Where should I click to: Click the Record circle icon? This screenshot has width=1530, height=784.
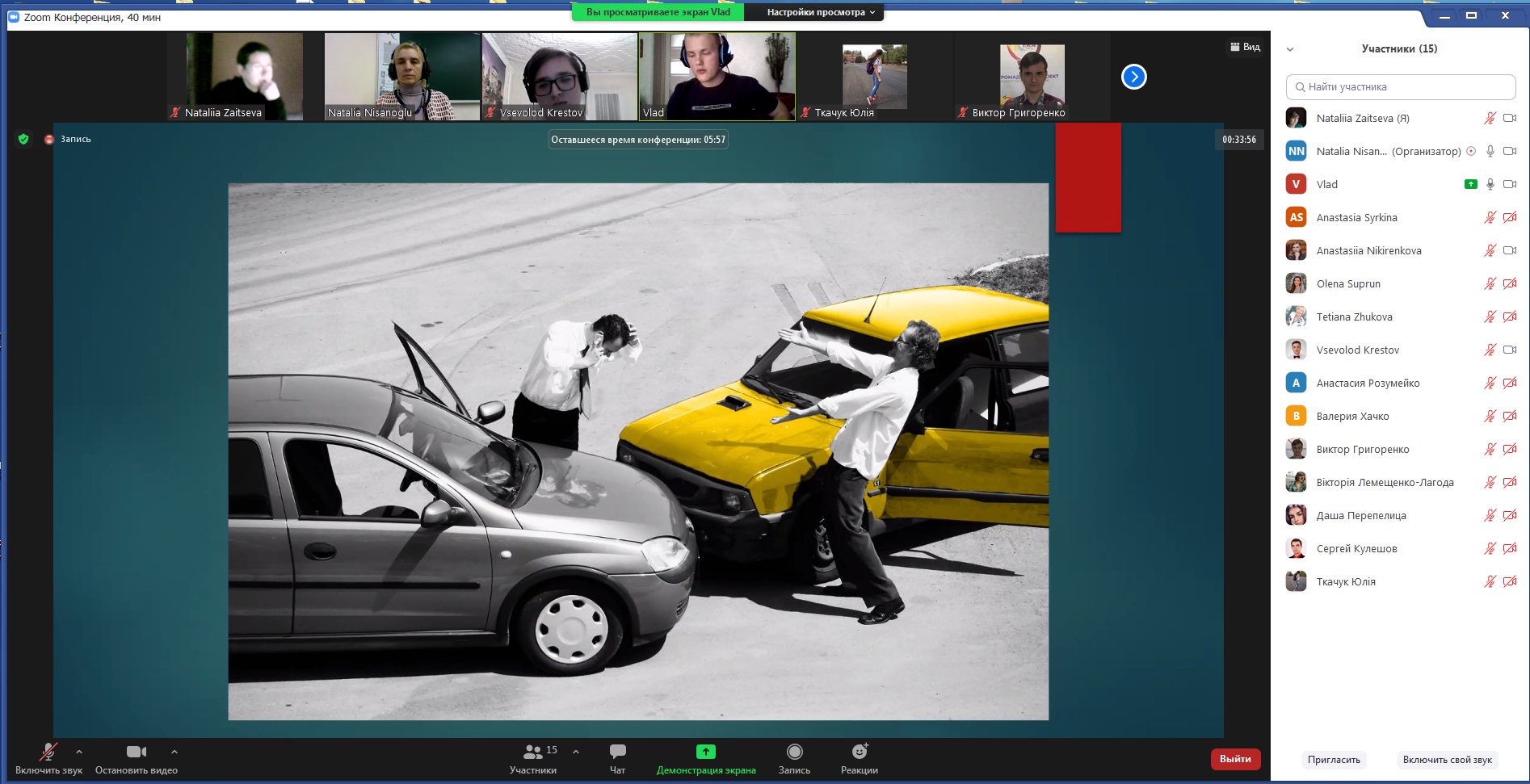point(794,752)
